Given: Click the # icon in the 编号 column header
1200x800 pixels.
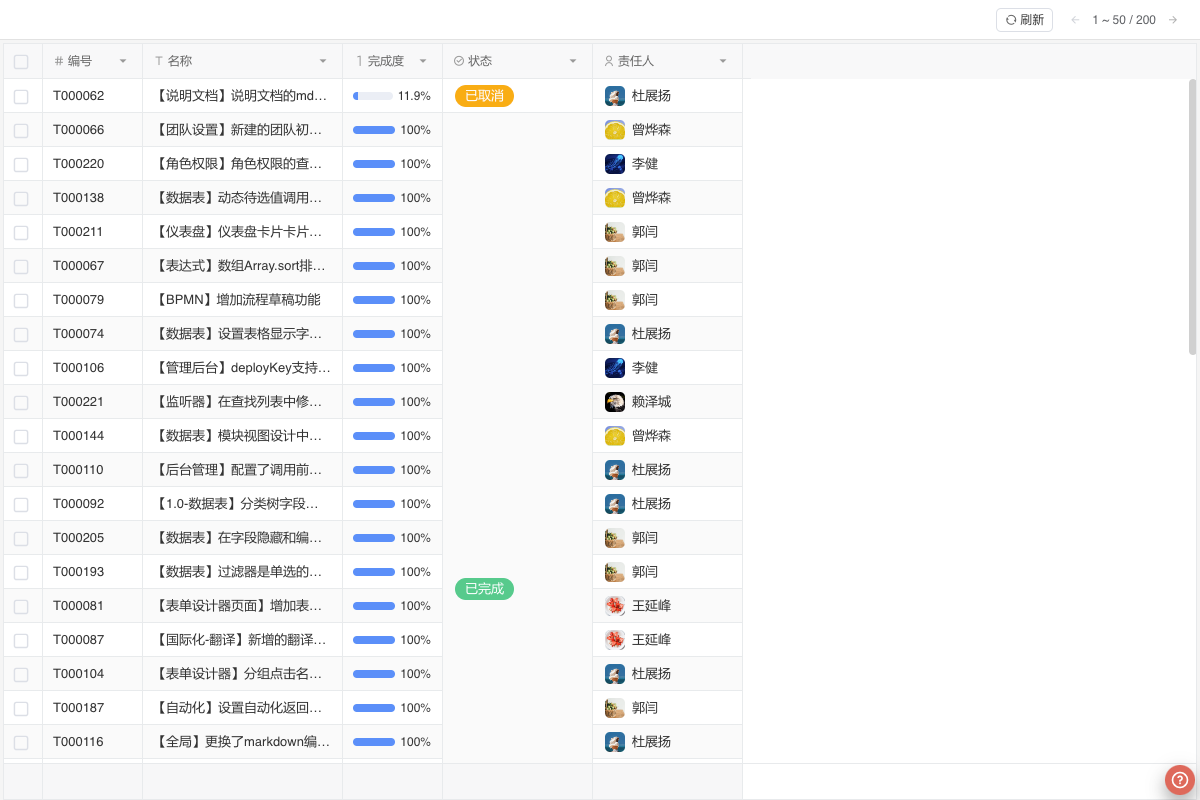Looking at the screenshot, I should 57,61.
